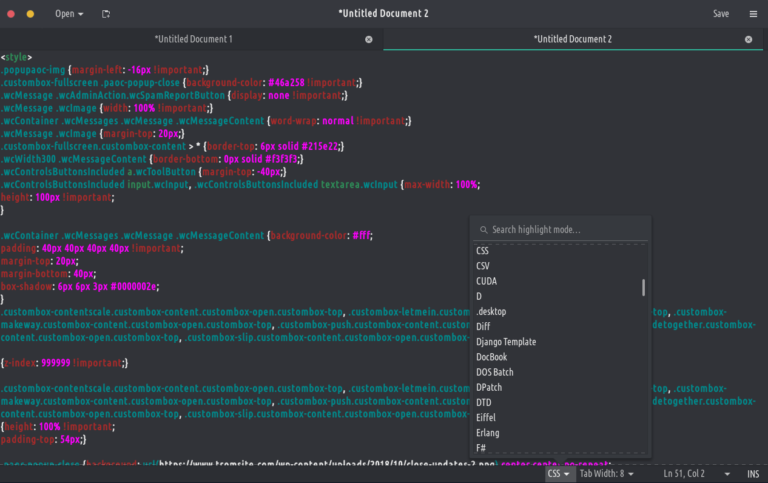
Task: Select Django Template highlight mode
Action: click(506, 342)
